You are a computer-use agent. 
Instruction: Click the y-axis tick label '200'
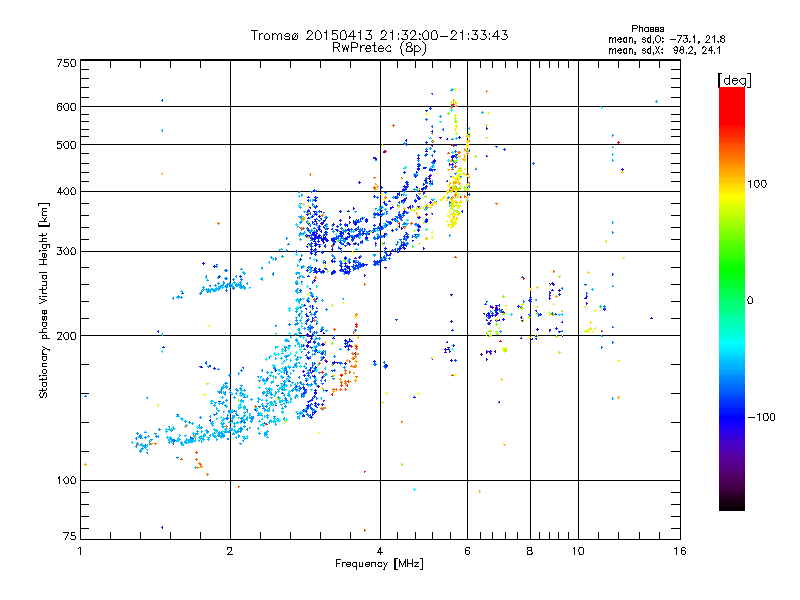[x=66, y=336]
